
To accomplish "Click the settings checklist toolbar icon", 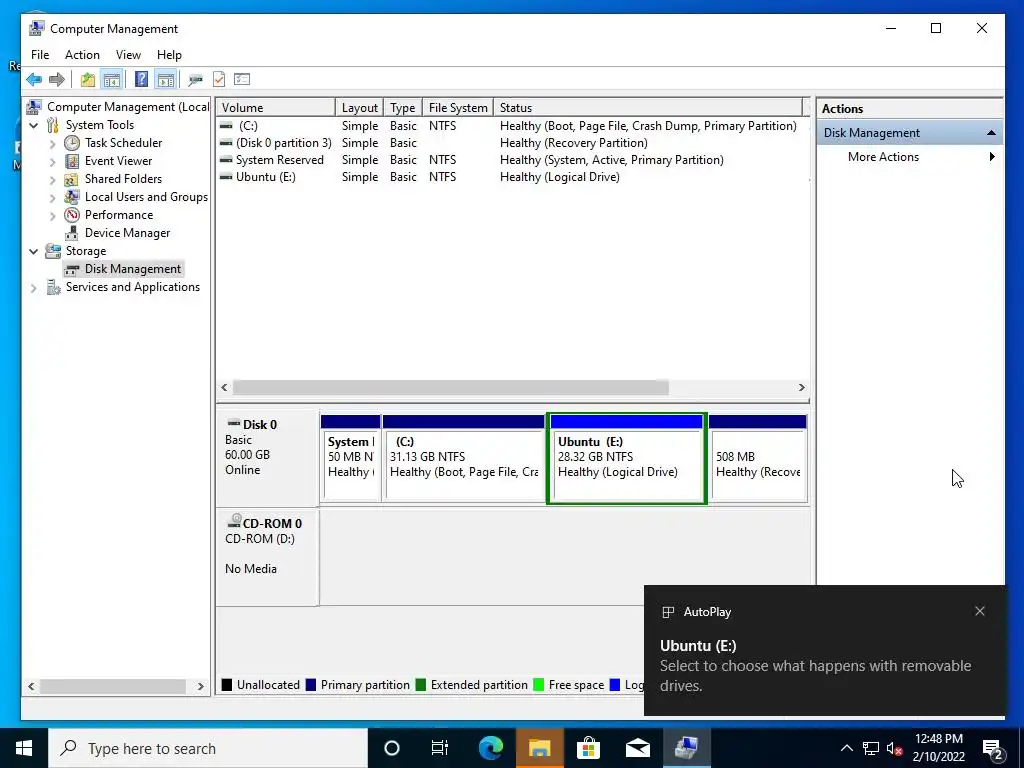I will tap(242, 80).
